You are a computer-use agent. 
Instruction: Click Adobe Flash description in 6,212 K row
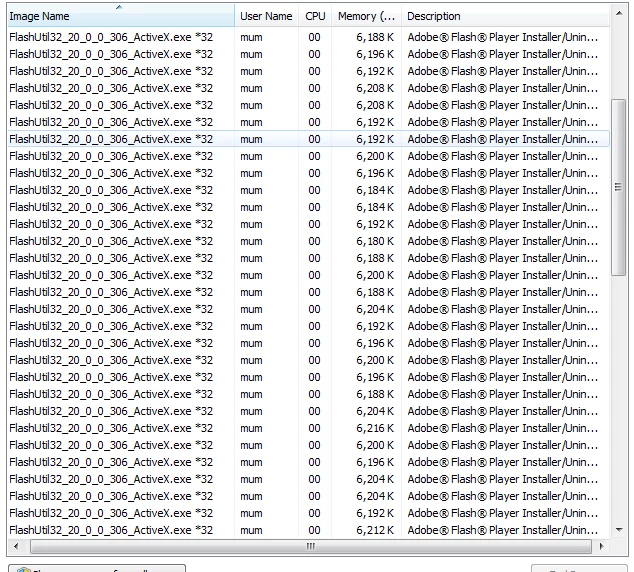point(503,530)
